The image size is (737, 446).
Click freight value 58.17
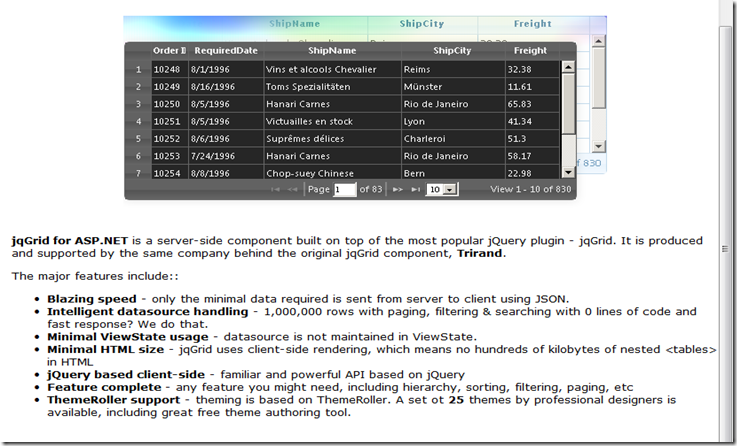(533, 156)
